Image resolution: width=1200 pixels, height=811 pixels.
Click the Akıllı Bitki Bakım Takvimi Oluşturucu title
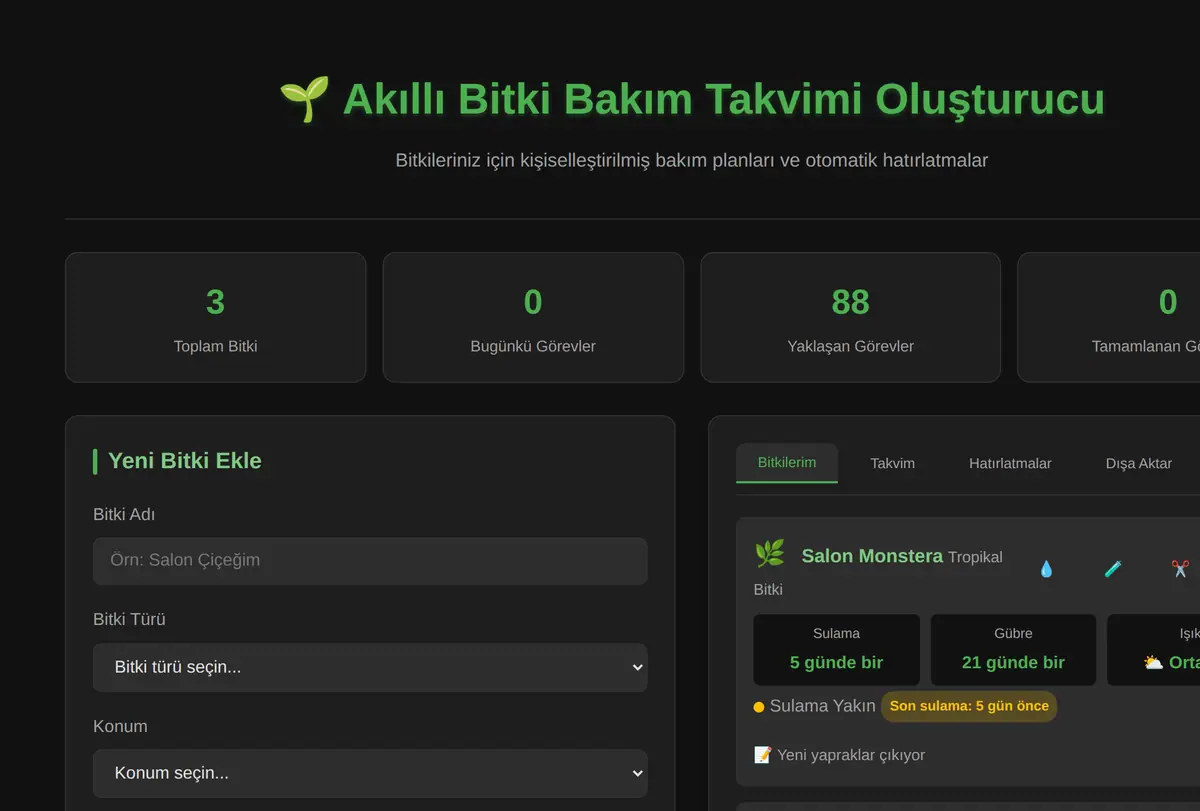click(724, 100)
